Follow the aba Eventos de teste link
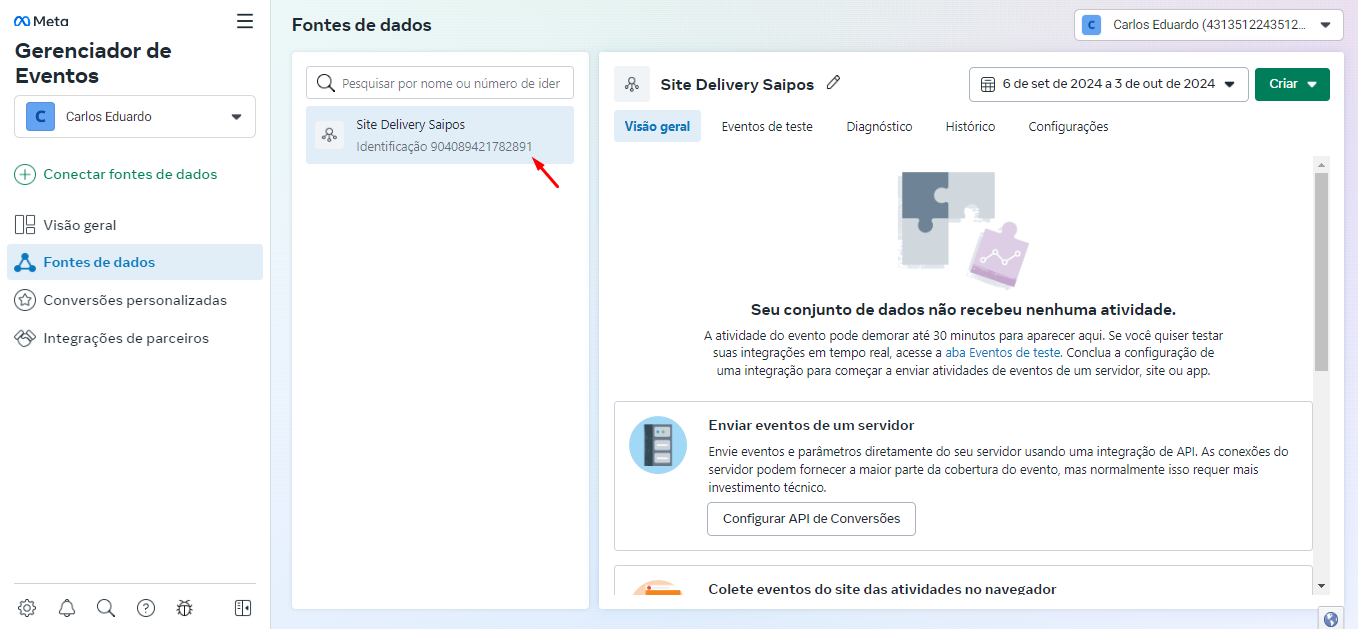Image resolution: width=1358 pixels, height=629 pixels. tap(1002, 353)
